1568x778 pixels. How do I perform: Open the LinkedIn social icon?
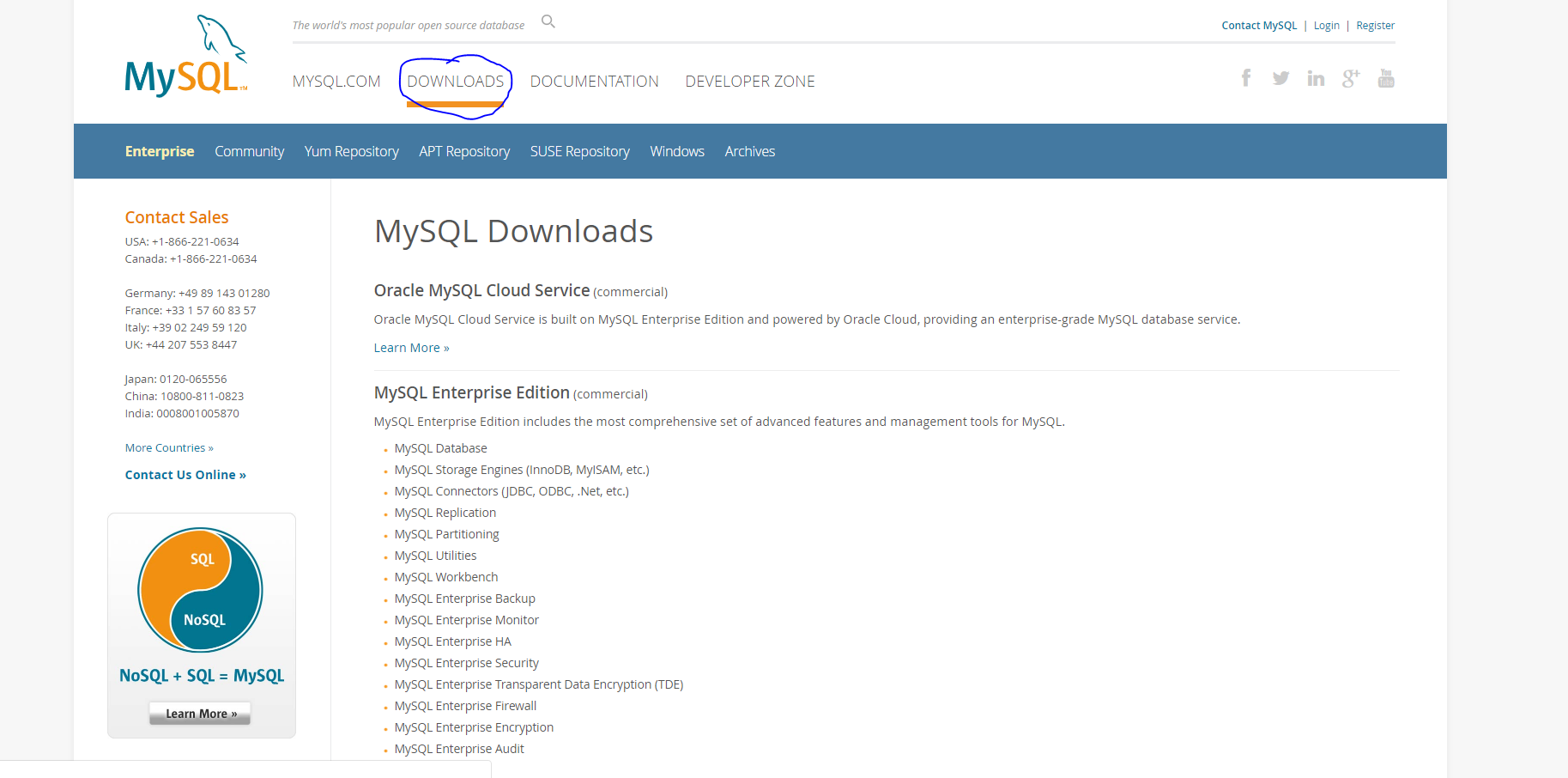click(x=1316, y=77)
